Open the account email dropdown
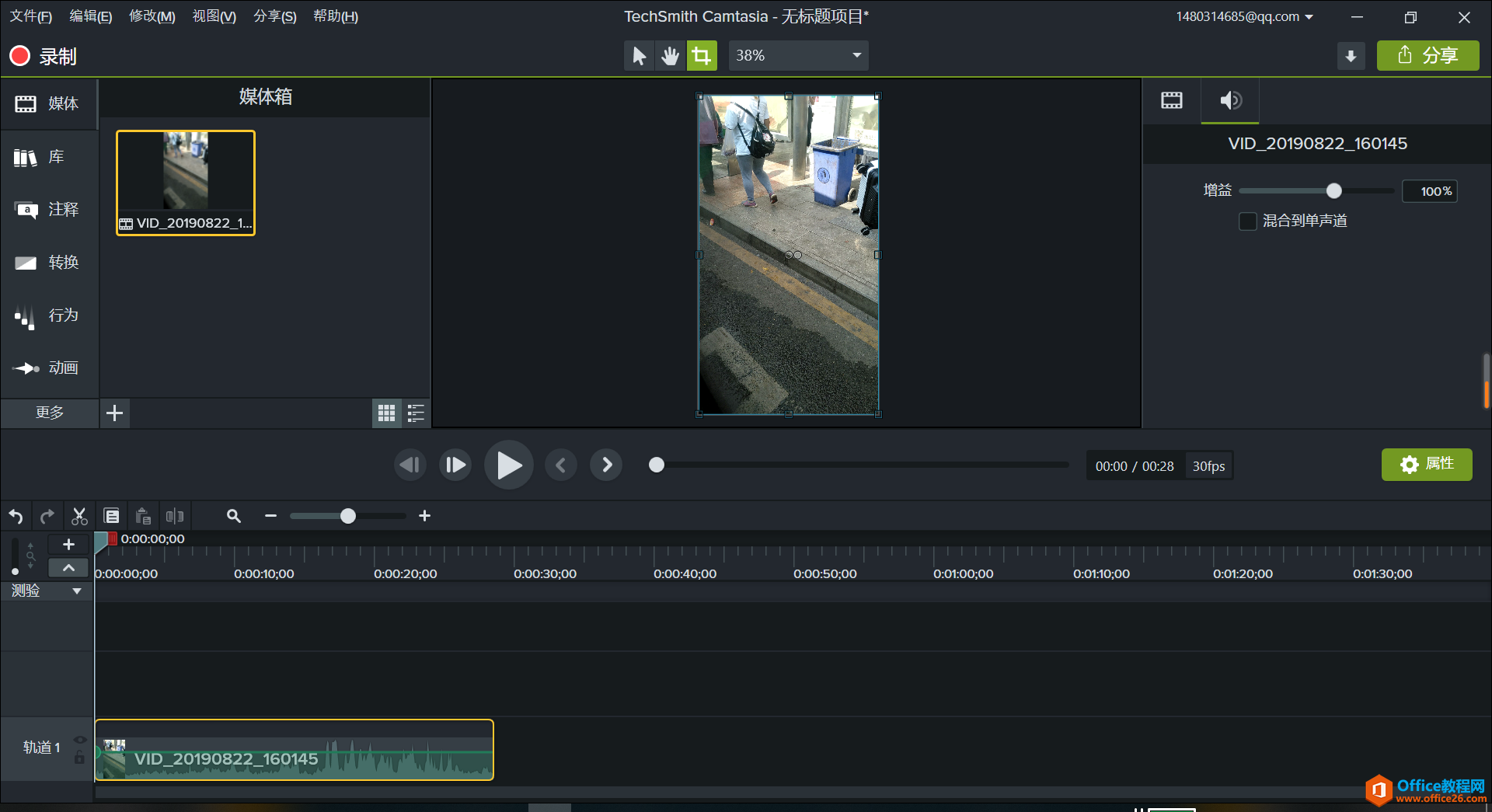 [1244, 16]
